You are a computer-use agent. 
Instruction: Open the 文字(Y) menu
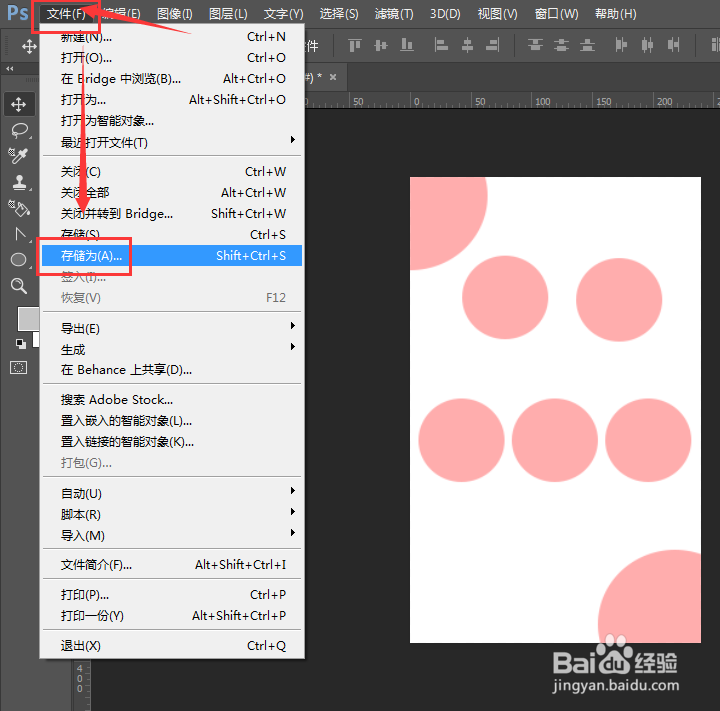(x=284, y=14)
